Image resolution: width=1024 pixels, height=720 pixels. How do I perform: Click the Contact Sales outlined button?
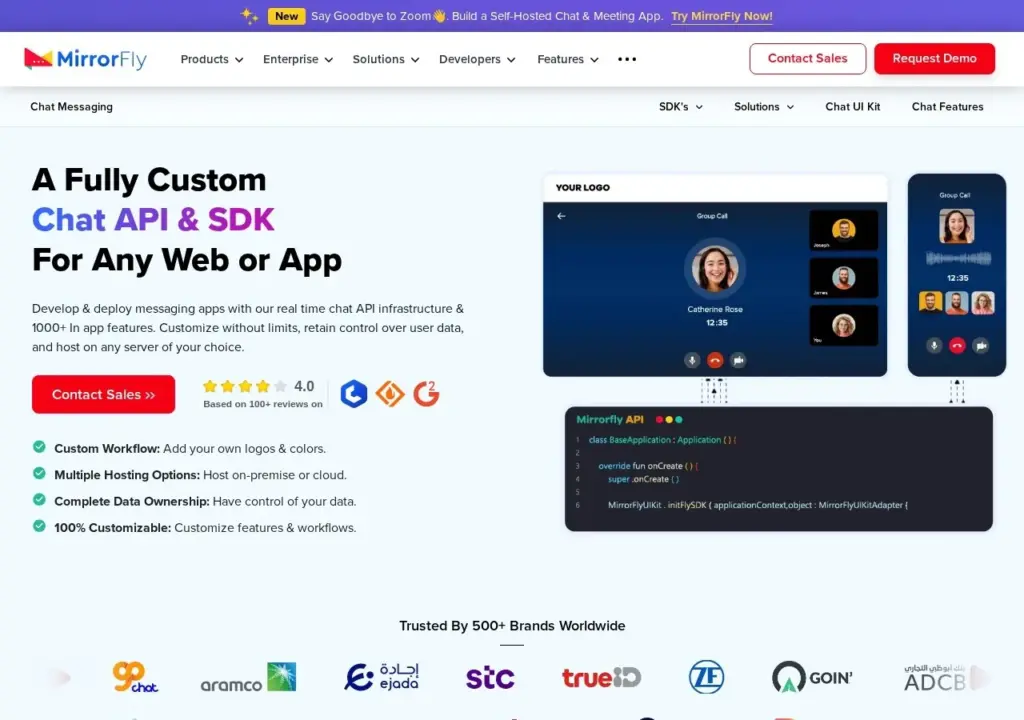click(807, 59)
